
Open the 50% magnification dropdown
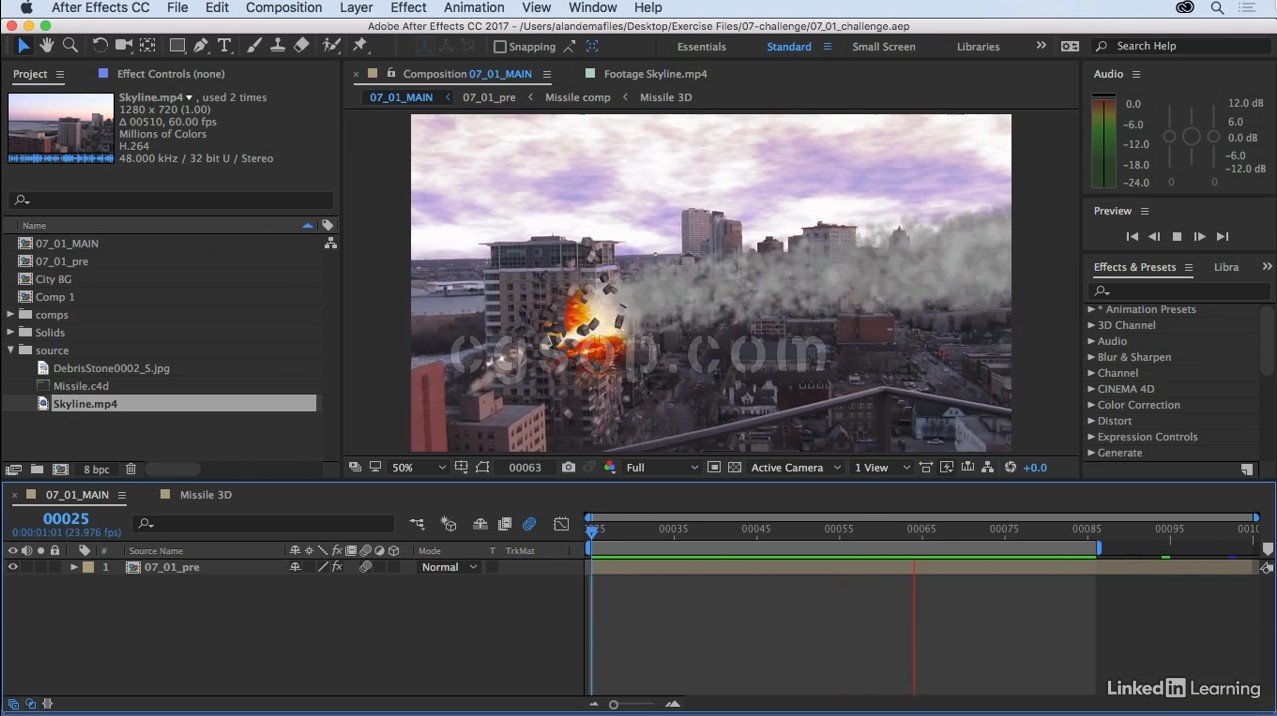tap(418, 467)
